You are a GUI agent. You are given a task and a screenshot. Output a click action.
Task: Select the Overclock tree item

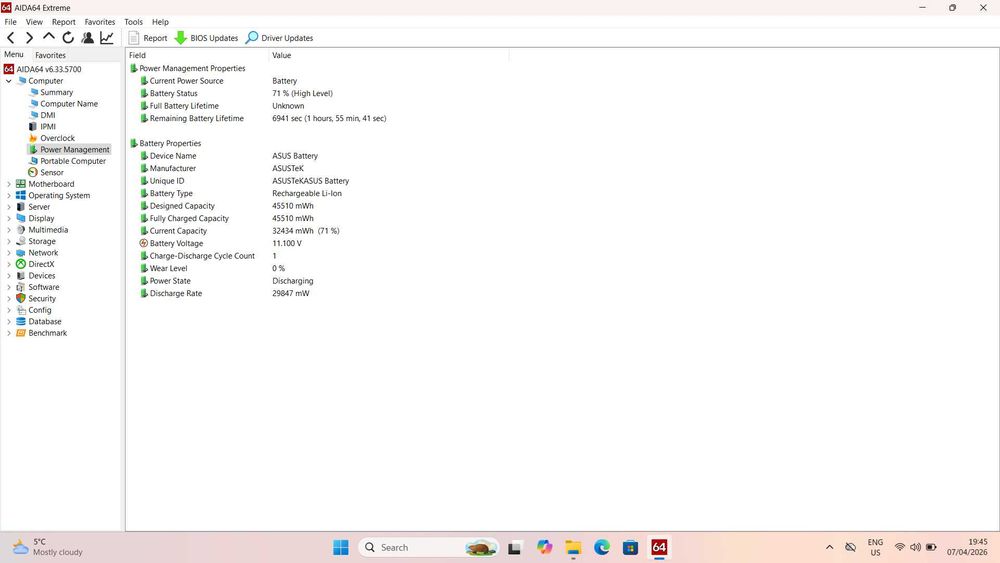[x=52, y=138]
